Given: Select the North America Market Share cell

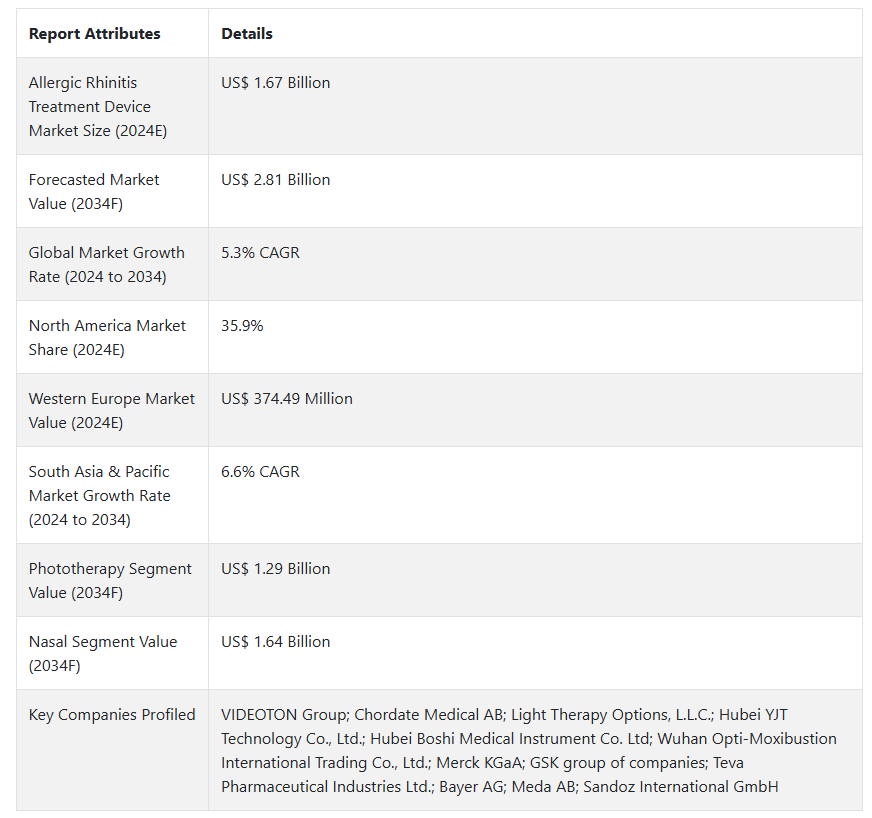Looking at the screenshot, I should pos(107,337).
